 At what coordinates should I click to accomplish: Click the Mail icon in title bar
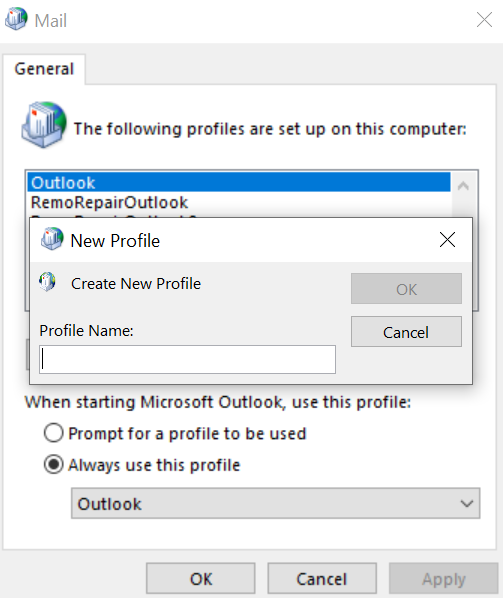[16, 19]
